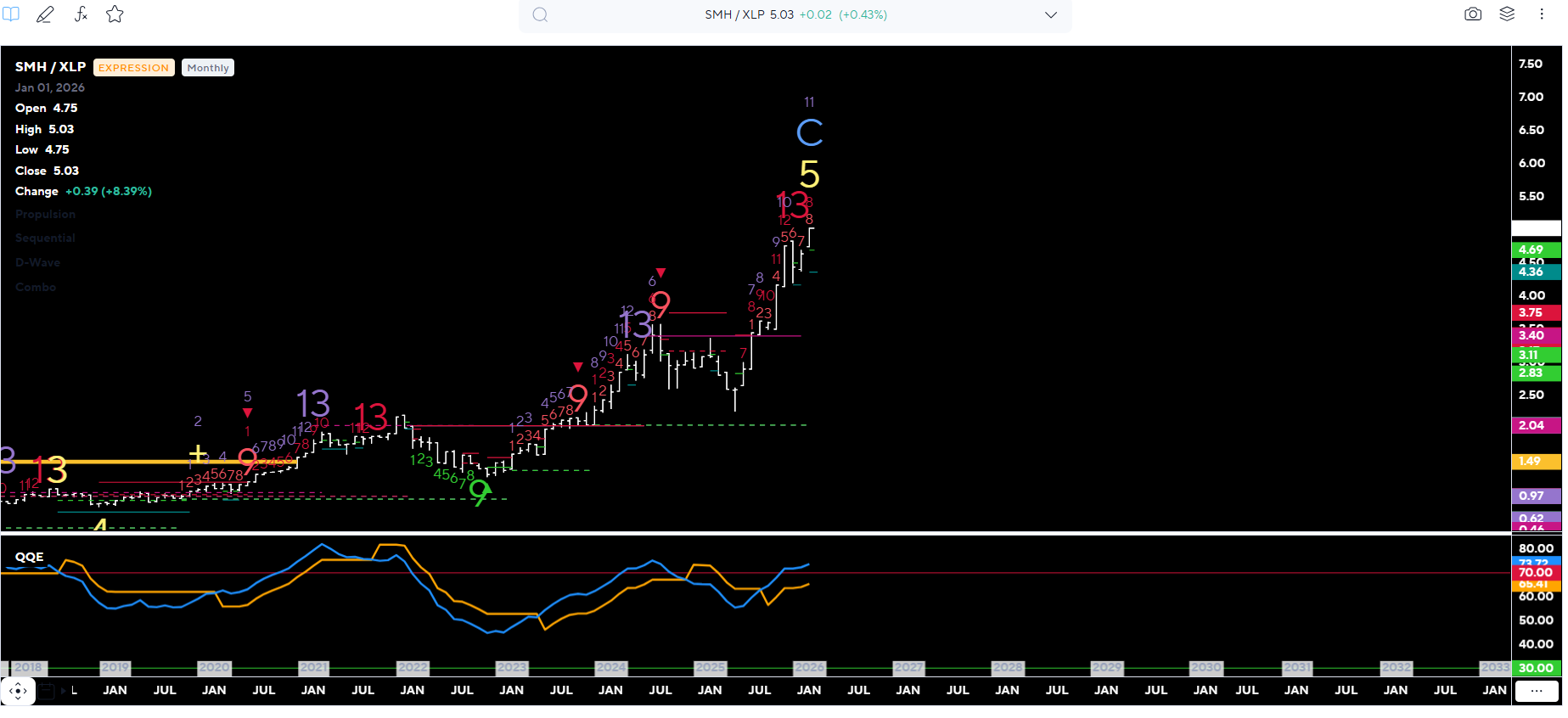Toggle the D-Wave indicator label
The height and width of the screenshot is (718, 1568).
(37, 263)
